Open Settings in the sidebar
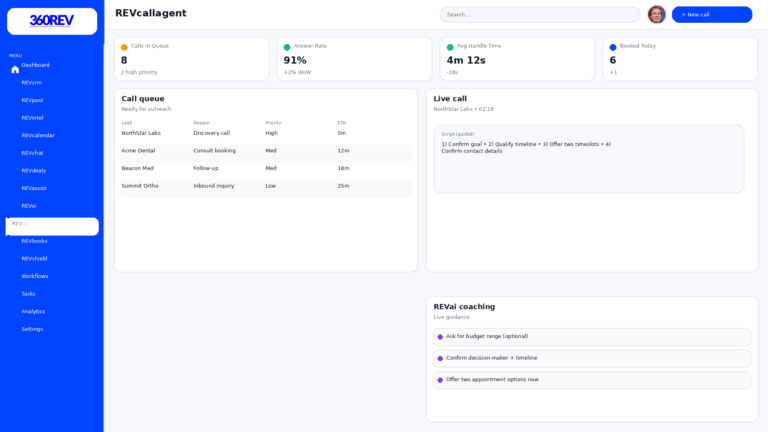 tap(32, 329)
